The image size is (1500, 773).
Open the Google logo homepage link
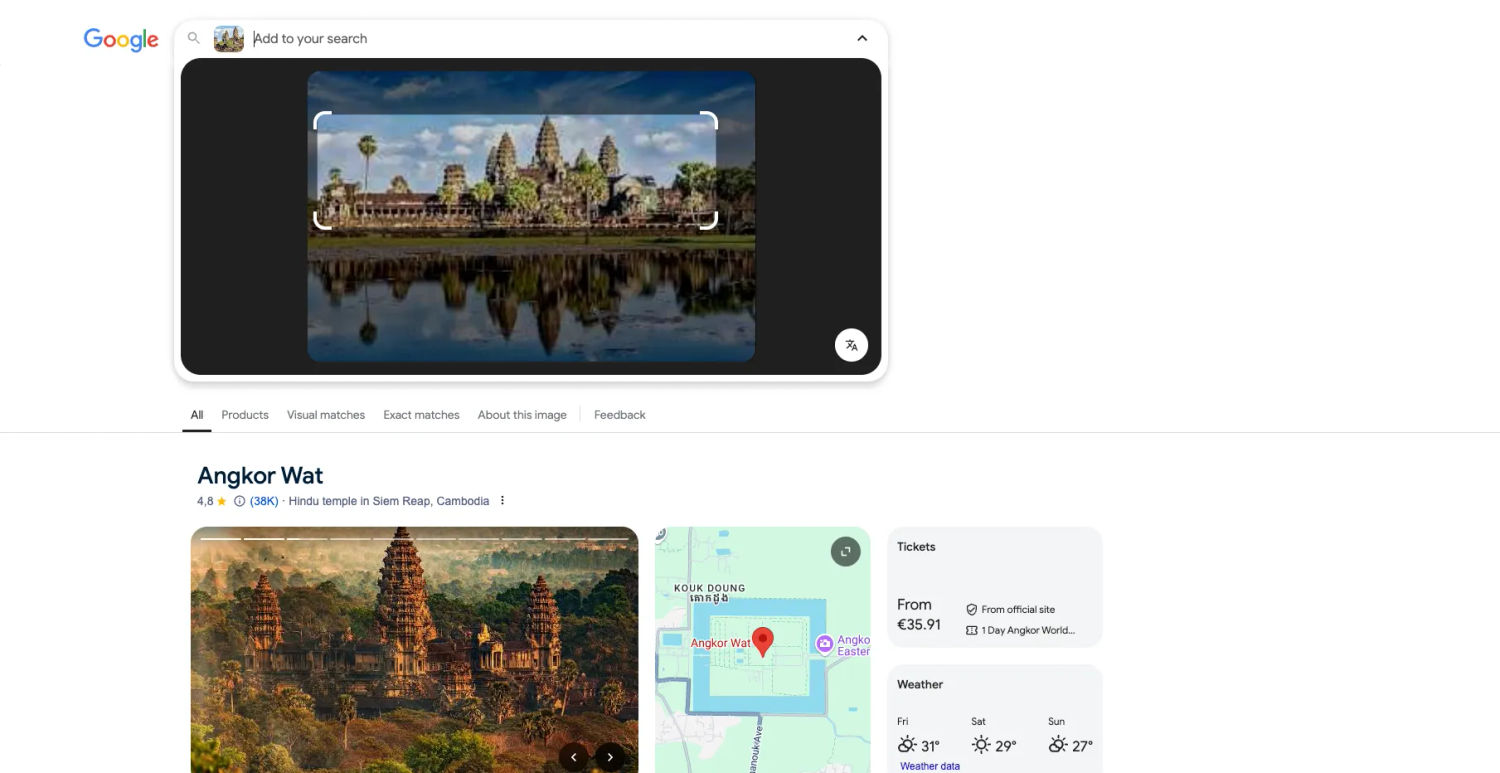click(x=121, y=39)
